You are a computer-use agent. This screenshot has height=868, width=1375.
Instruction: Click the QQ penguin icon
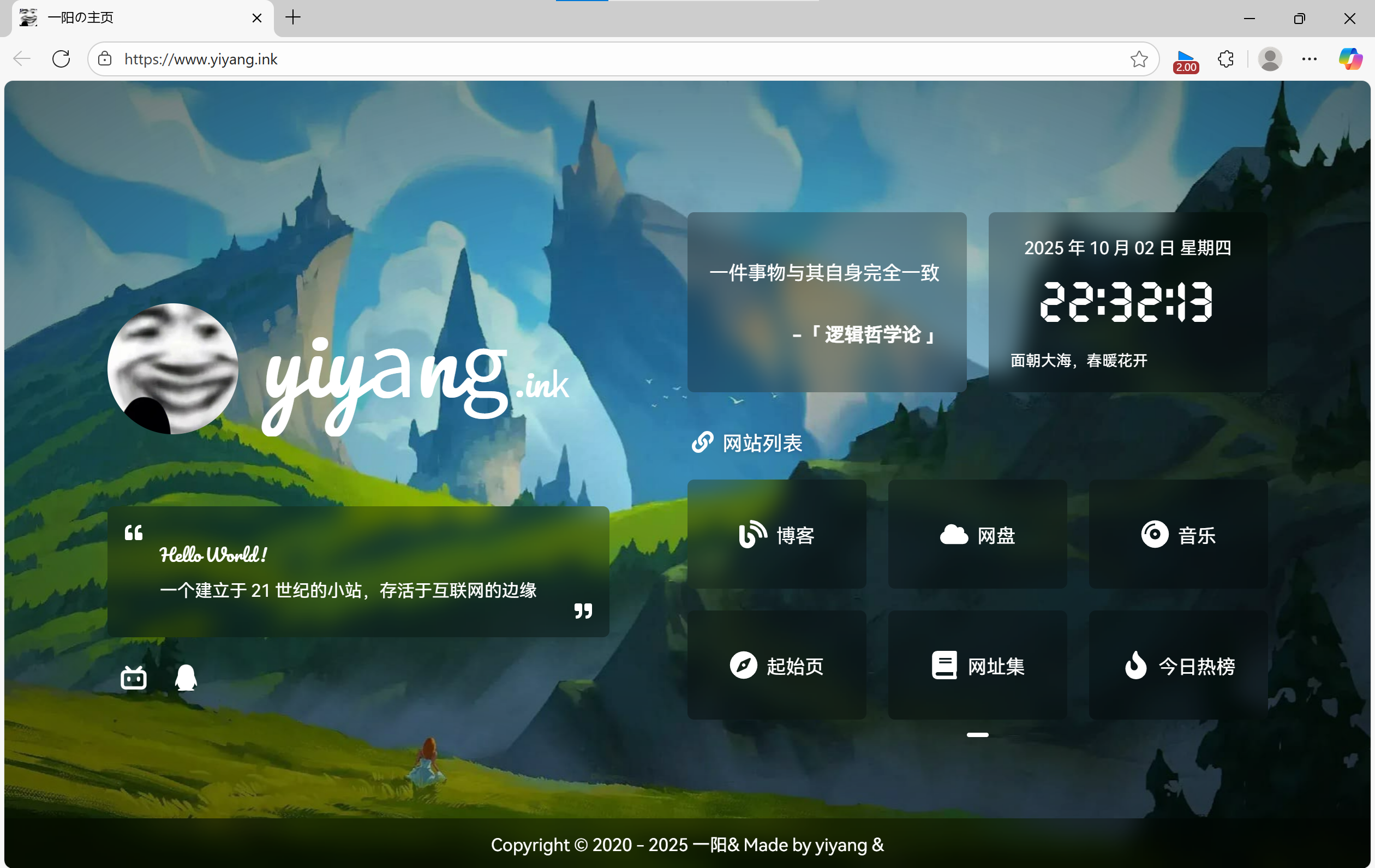[186, 678]
